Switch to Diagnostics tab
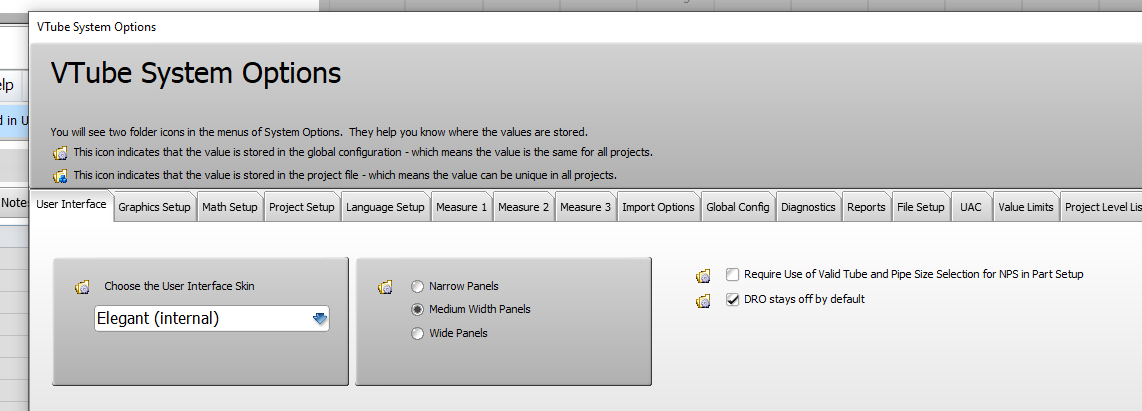Viewport: 1142px width, 411px height. [x=808, y=207]
